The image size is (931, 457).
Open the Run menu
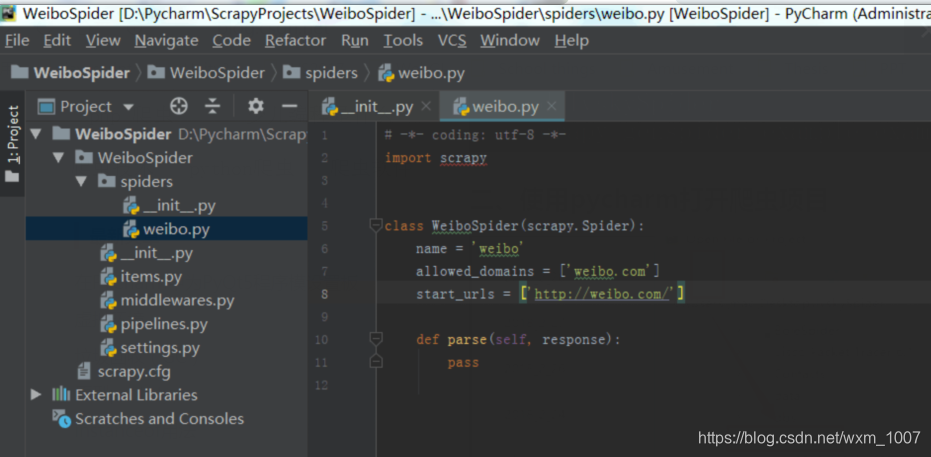354,40
